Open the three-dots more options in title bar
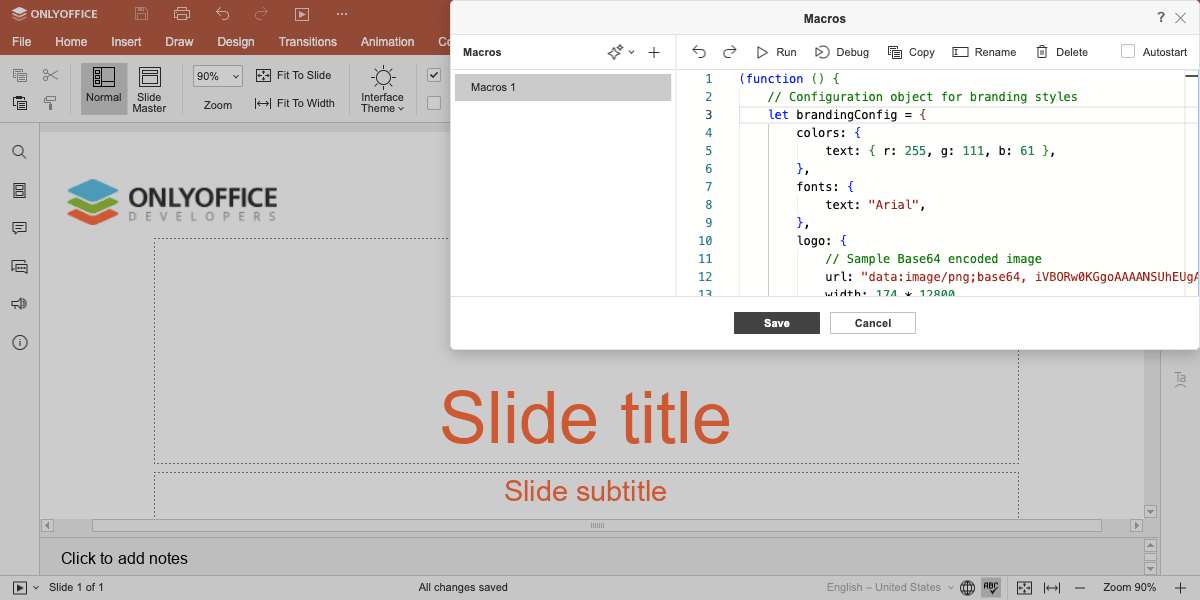The width and height of the screenshot is (1200, 600). click(342, 14)
